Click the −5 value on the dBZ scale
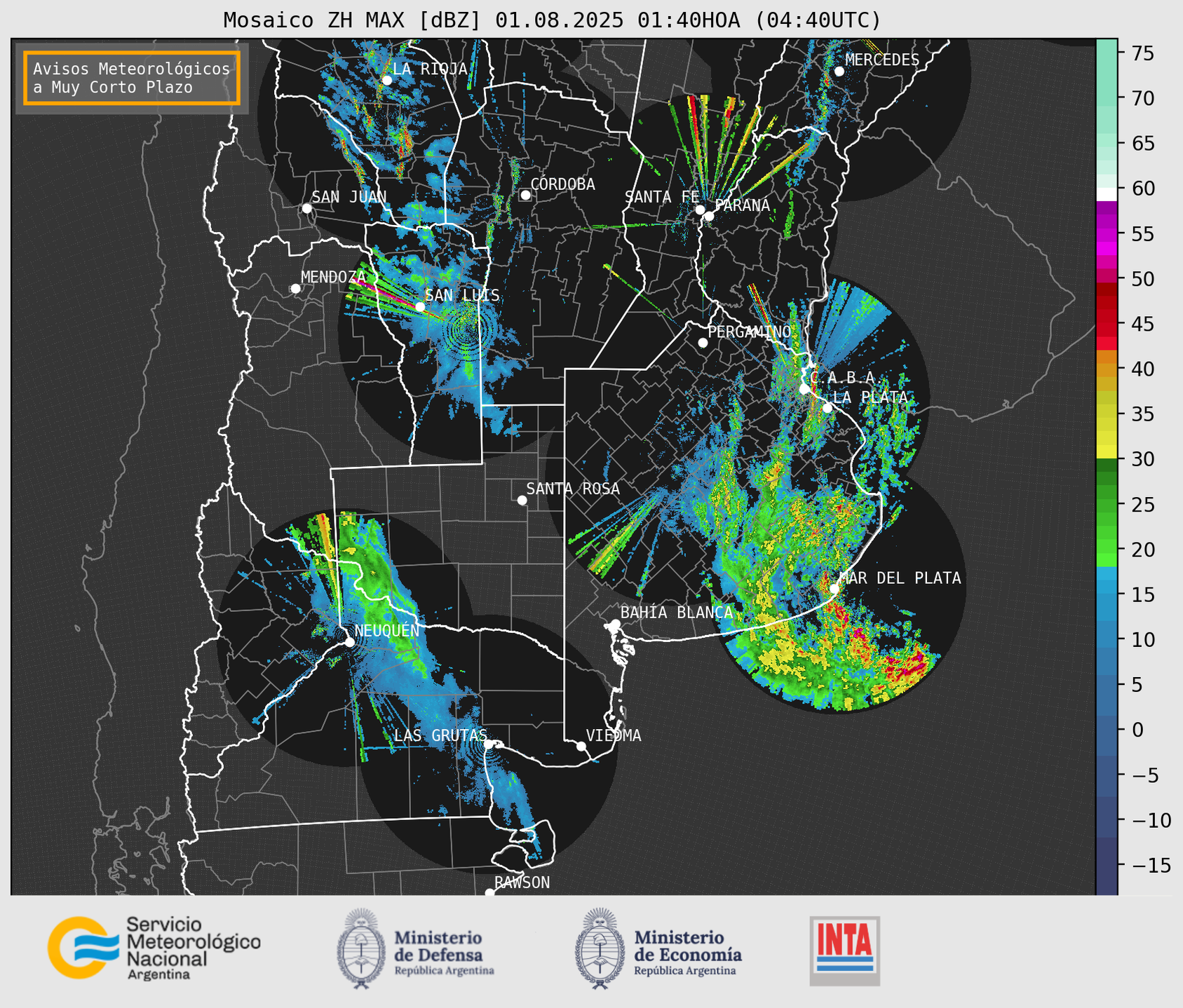Viewport: 1183px width, 1008px height. click(1145, 775)
